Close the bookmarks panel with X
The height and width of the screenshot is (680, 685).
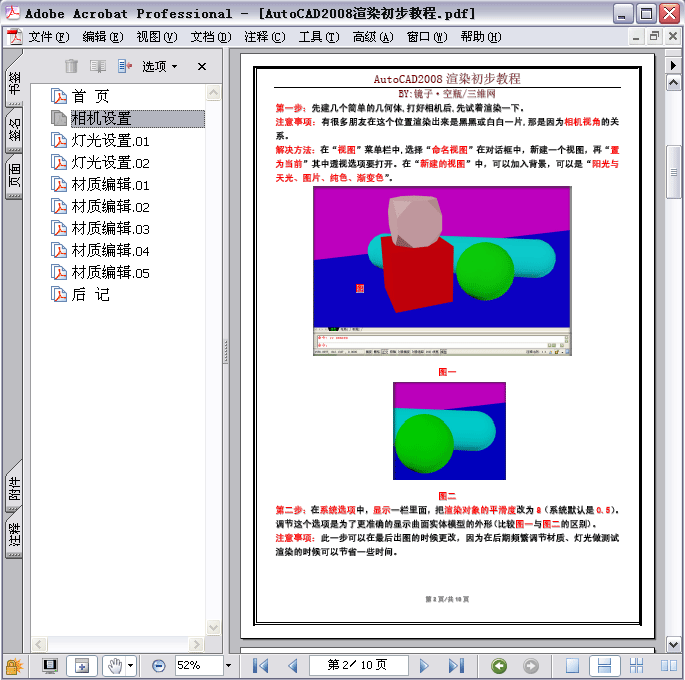pyautogui.click(x=201, y=66)
